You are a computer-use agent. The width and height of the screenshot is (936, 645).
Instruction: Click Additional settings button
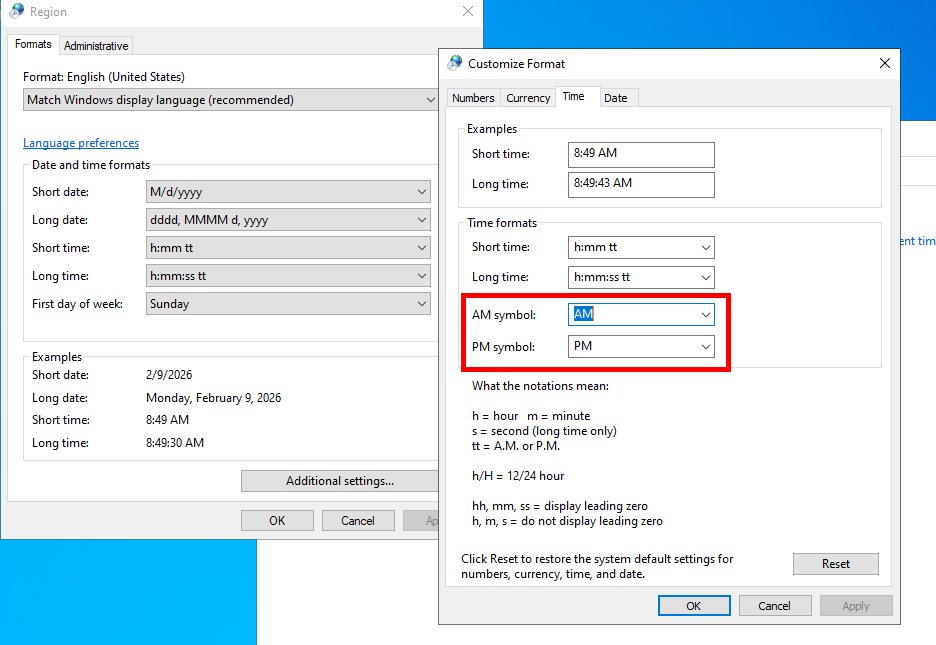click(x=340, y=481)
